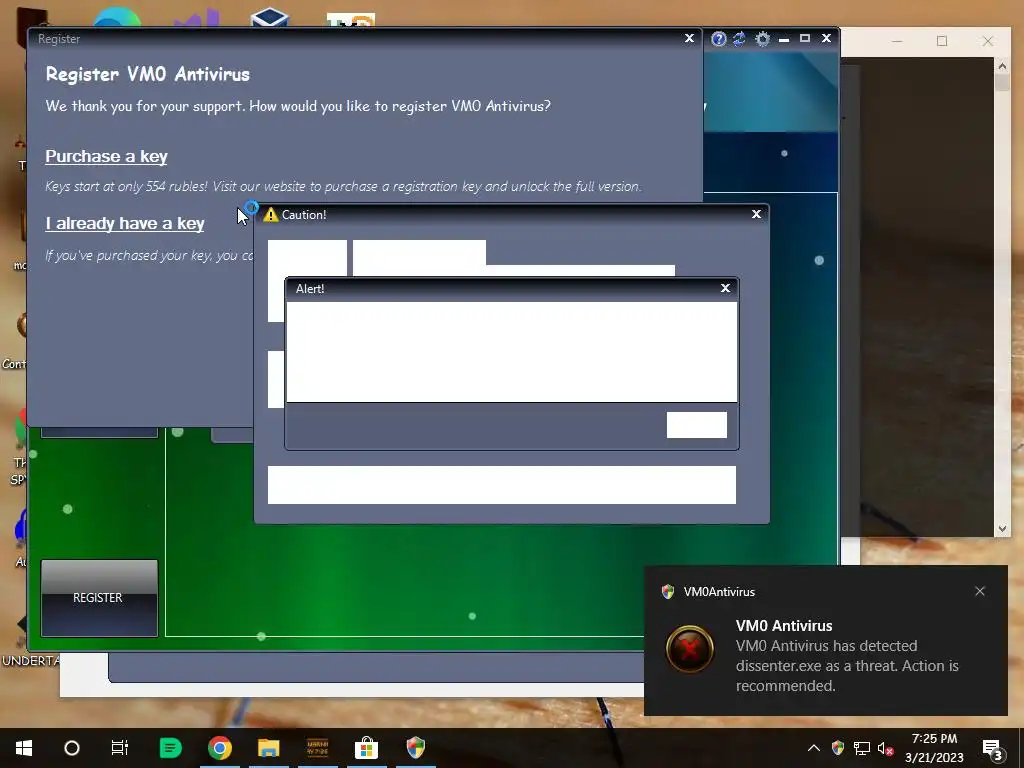The image size is (1024, 768).
Task: Close the Caution! dialog
Action: [756, 214]
